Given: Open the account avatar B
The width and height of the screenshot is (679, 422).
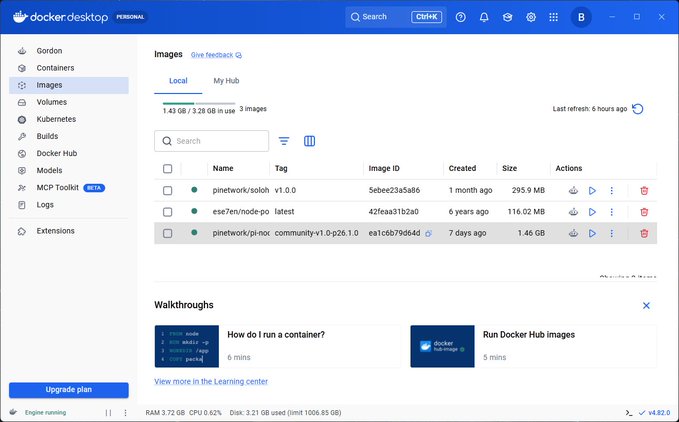Looking at the screenshot, I should point(581,17).
